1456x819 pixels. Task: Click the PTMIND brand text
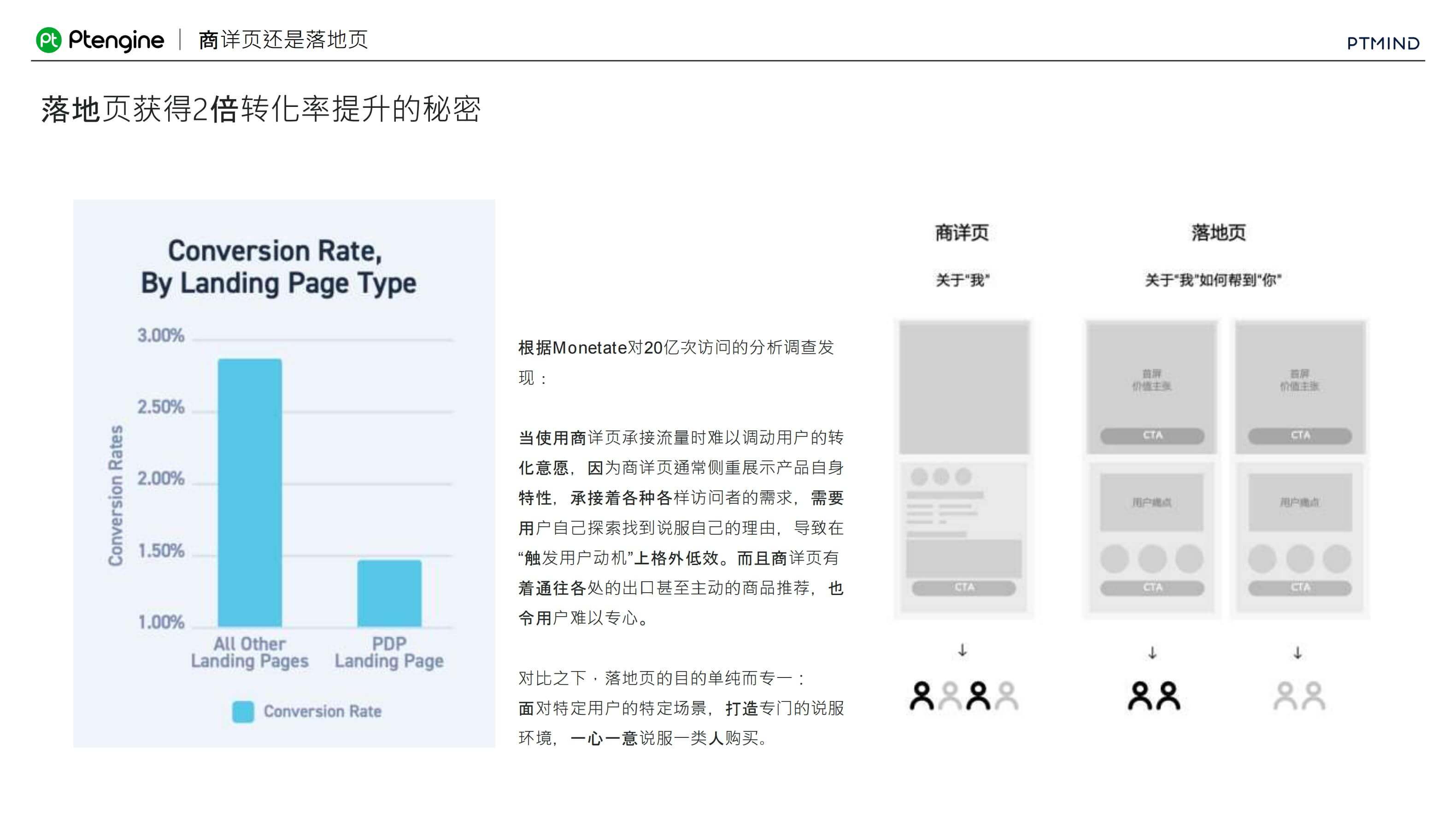pos(1383,43)
